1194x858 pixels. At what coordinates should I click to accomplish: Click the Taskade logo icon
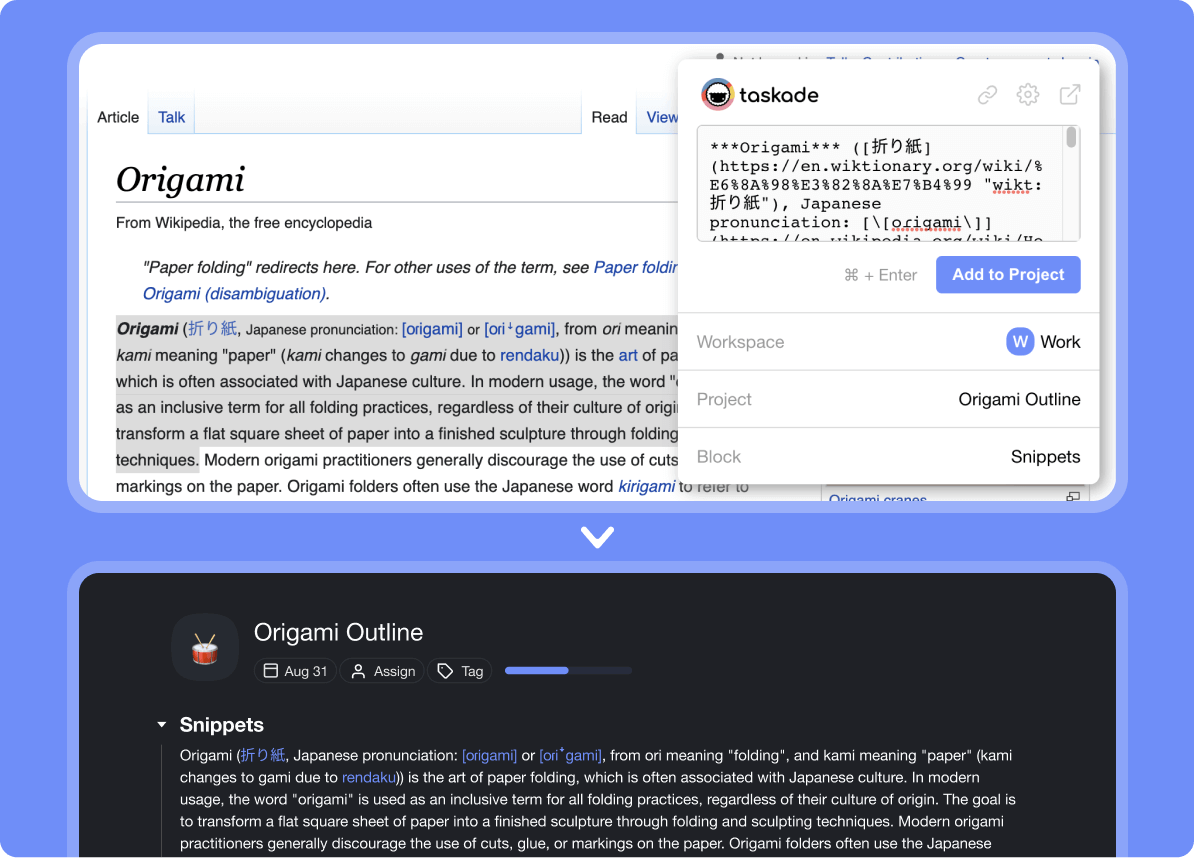point(717,94)
